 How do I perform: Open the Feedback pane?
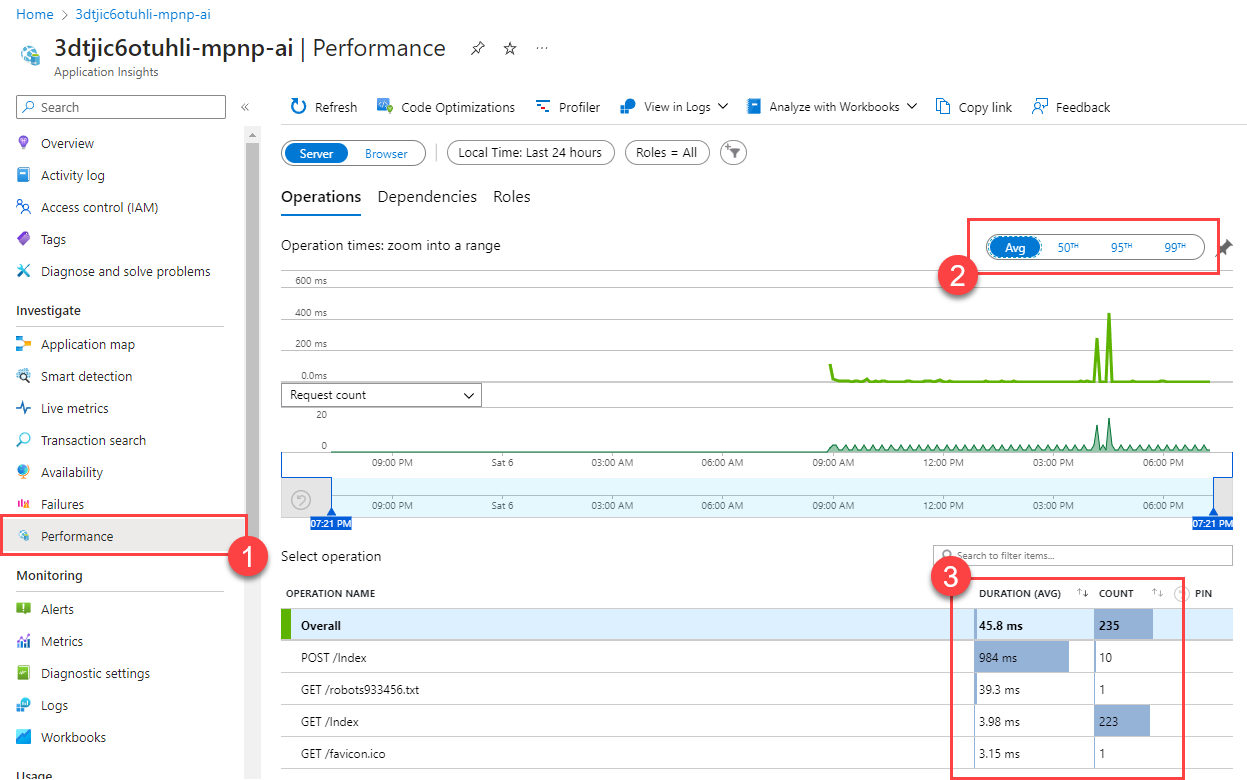click(x=1071, y=107)
